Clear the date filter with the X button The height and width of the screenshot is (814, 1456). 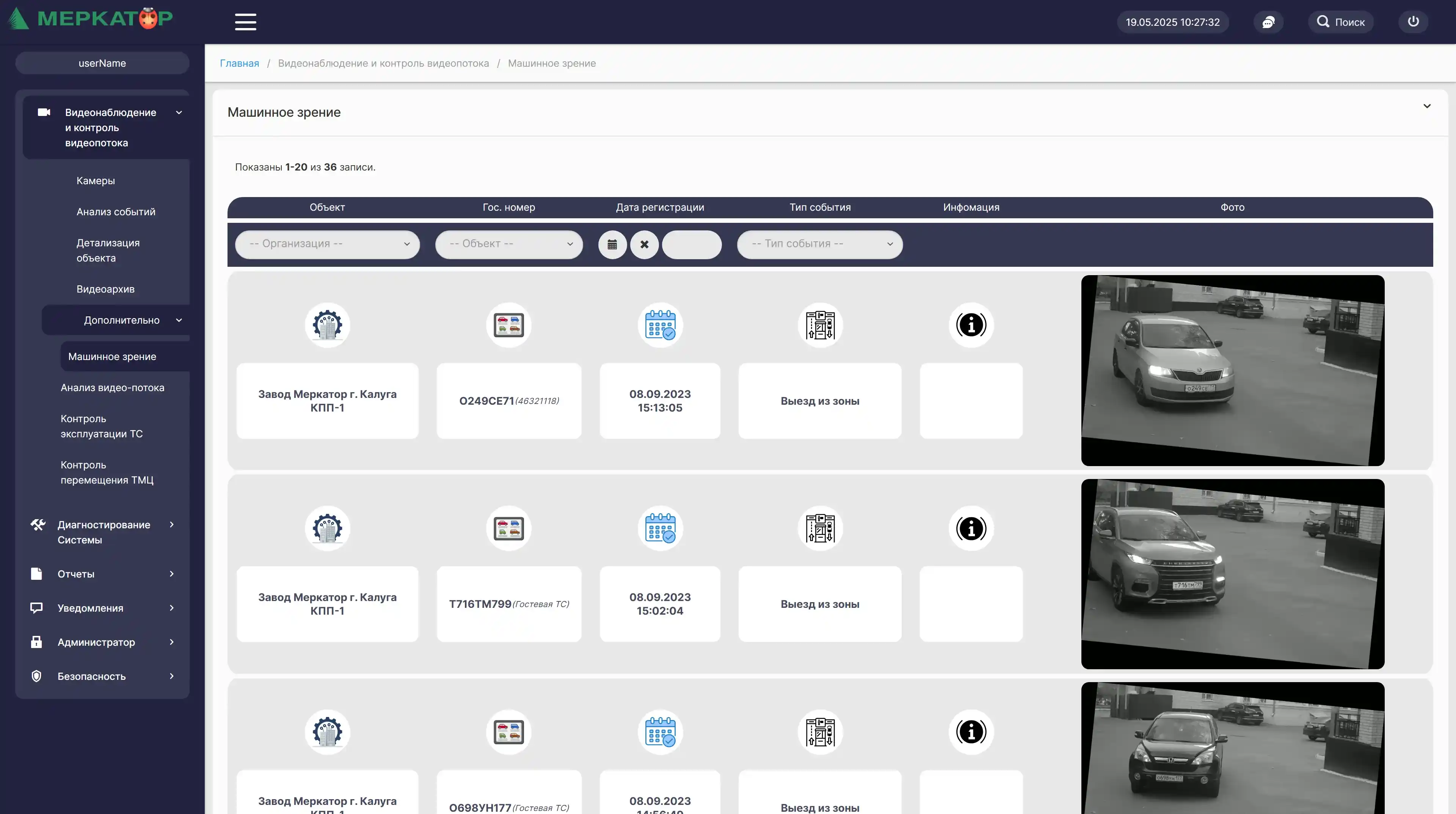pos(644,244)
